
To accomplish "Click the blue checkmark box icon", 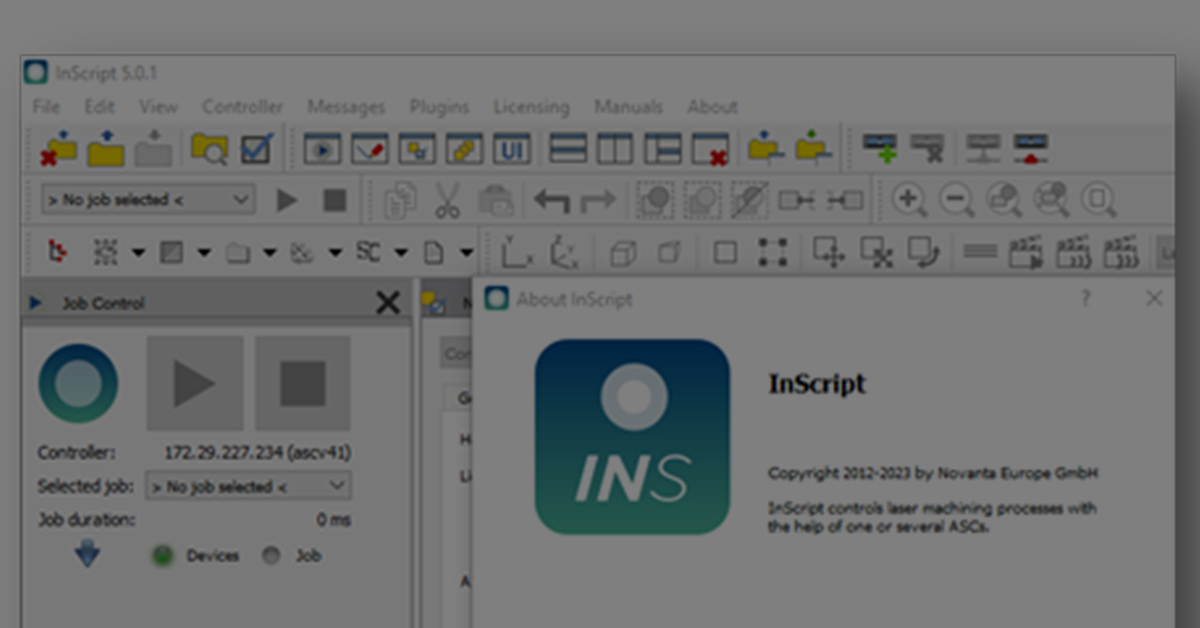I will tap(257, 149).
